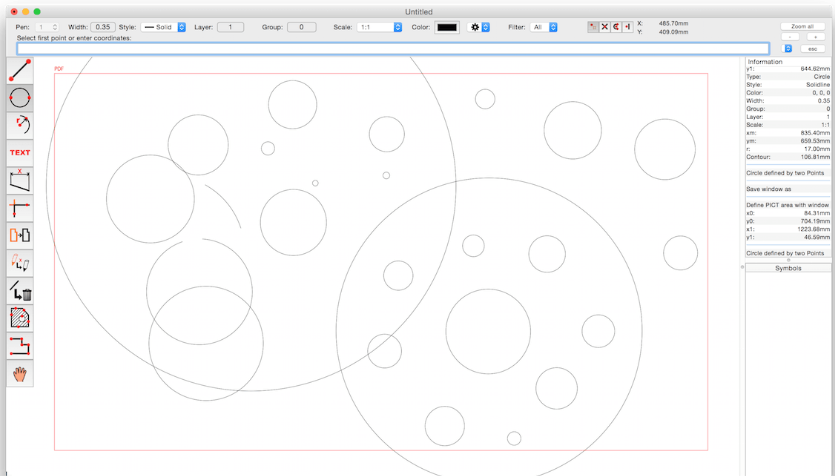
Task: Activate the TEXT tool
Action: [x=20, y=153]
